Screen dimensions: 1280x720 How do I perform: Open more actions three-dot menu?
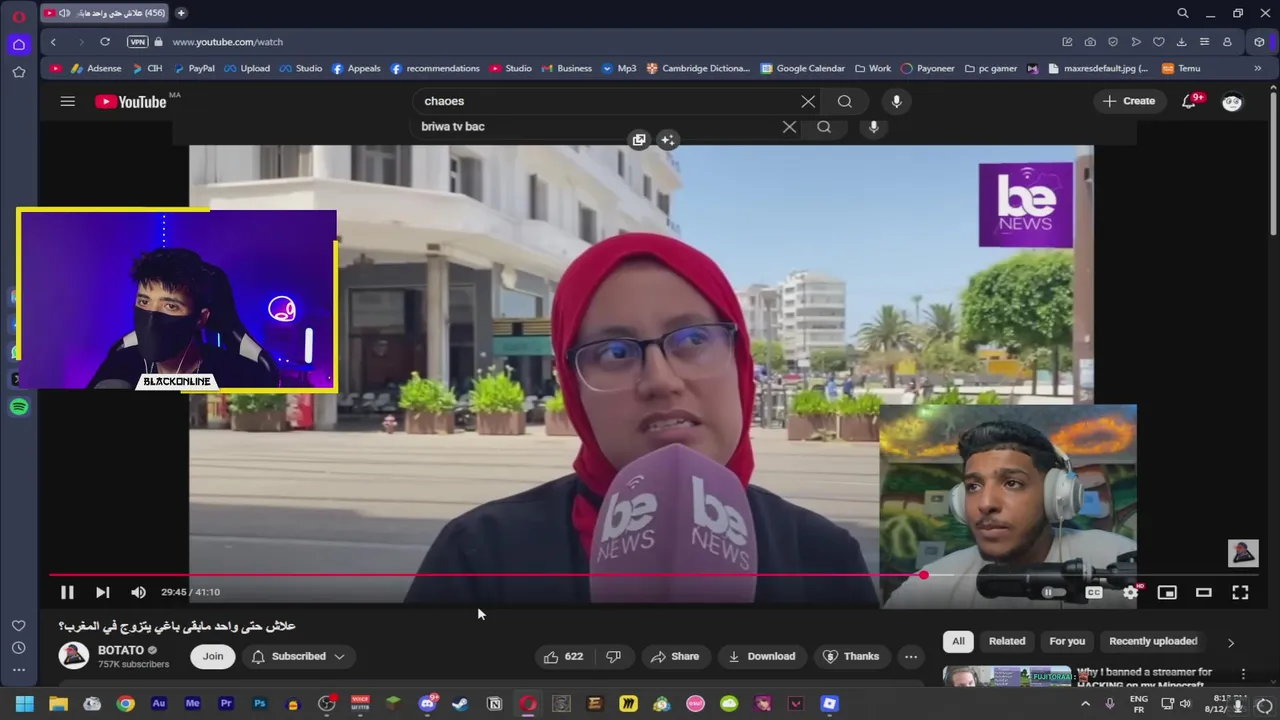[x=911, y=656]
